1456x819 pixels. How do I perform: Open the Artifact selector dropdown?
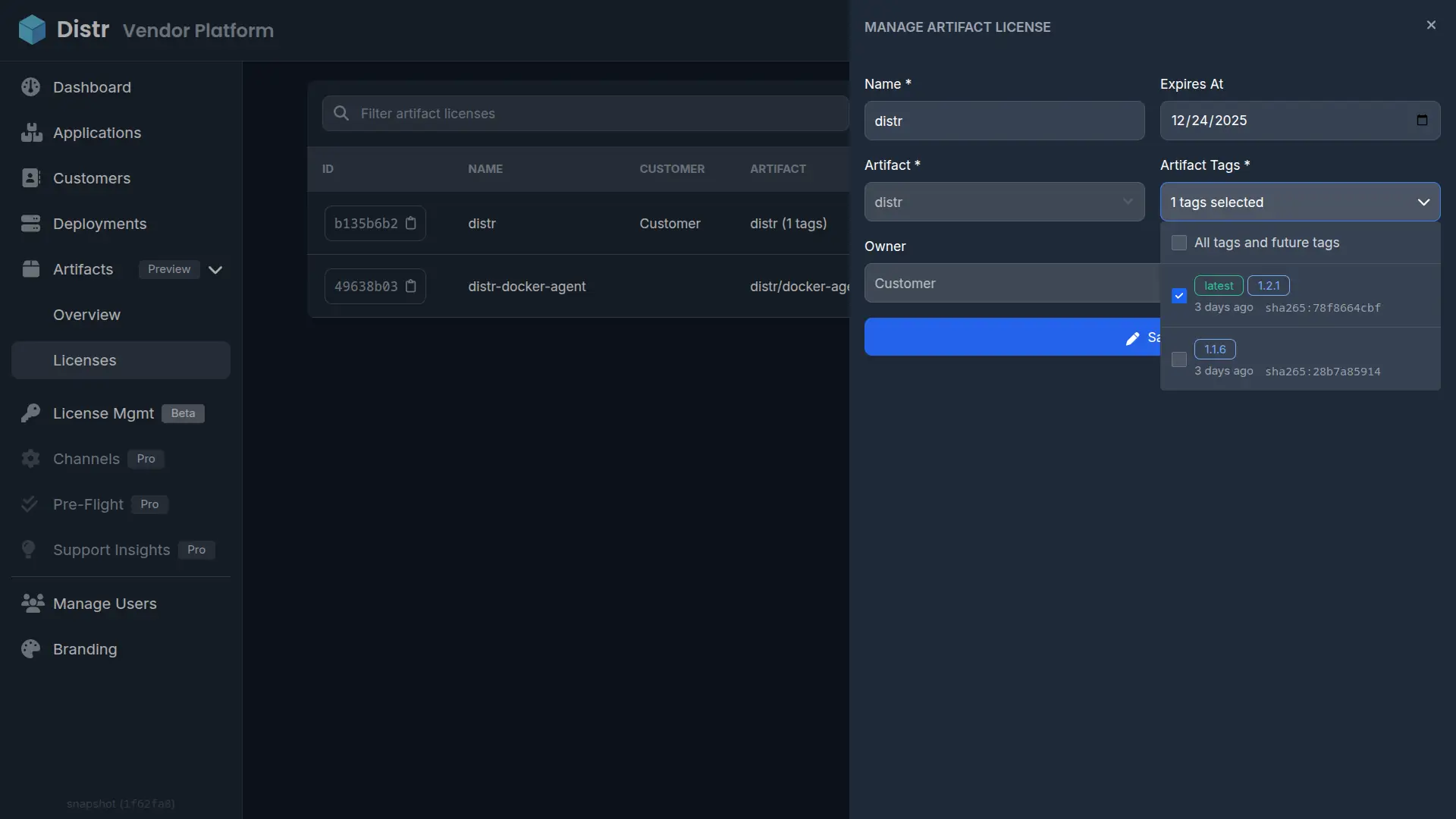point(1003,201)
